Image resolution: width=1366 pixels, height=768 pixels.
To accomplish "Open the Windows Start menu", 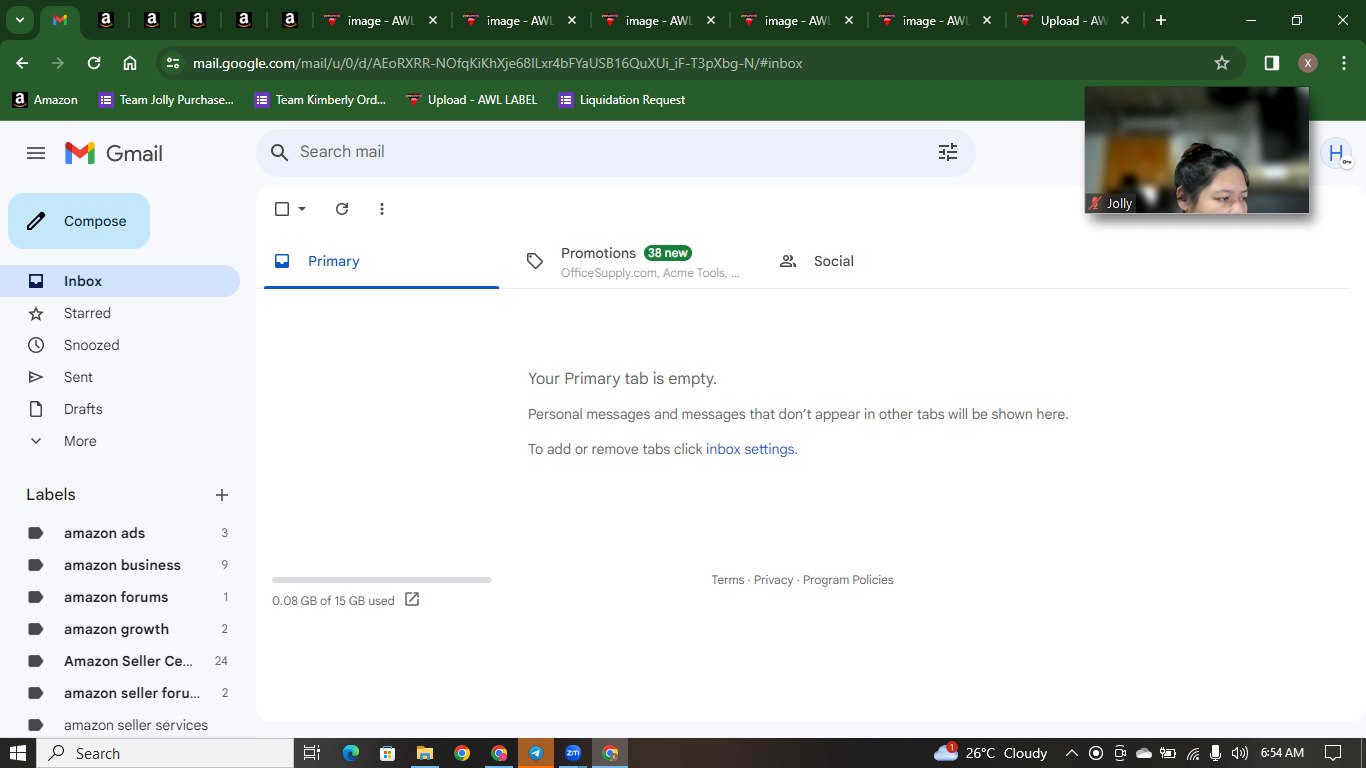I will [x=18, y=753].
